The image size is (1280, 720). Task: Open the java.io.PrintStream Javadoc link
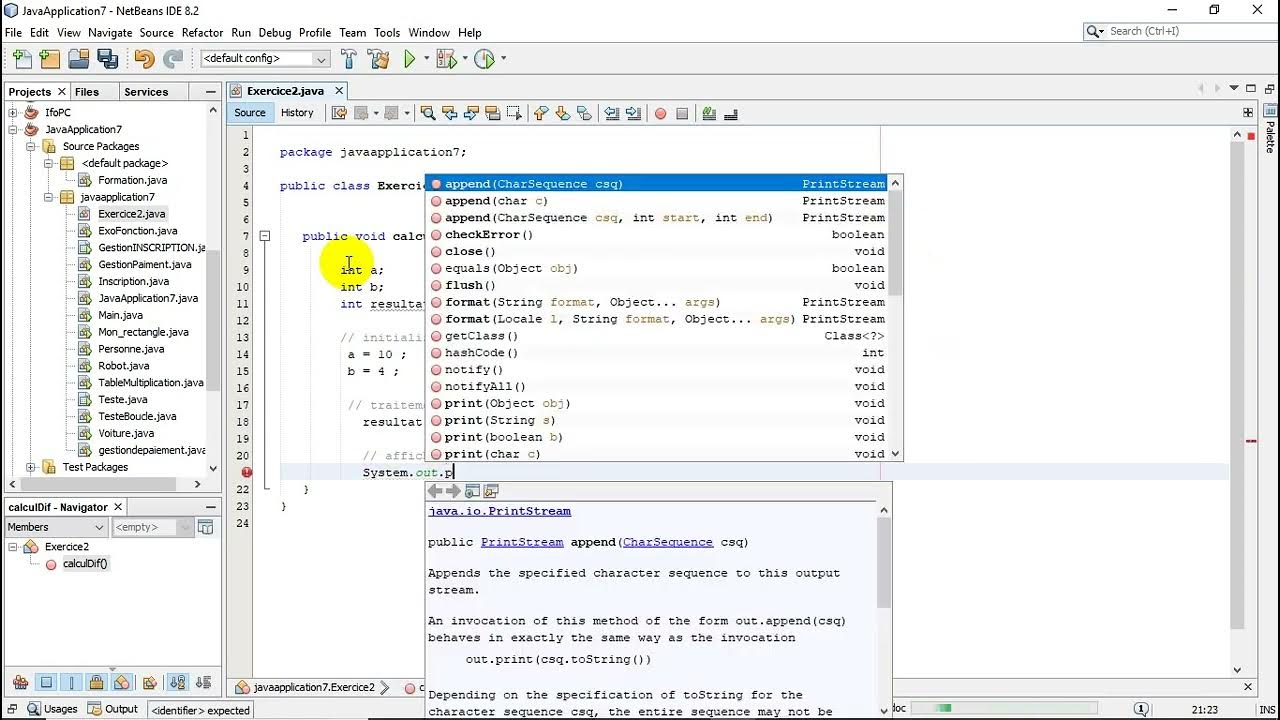click(499, 511)
